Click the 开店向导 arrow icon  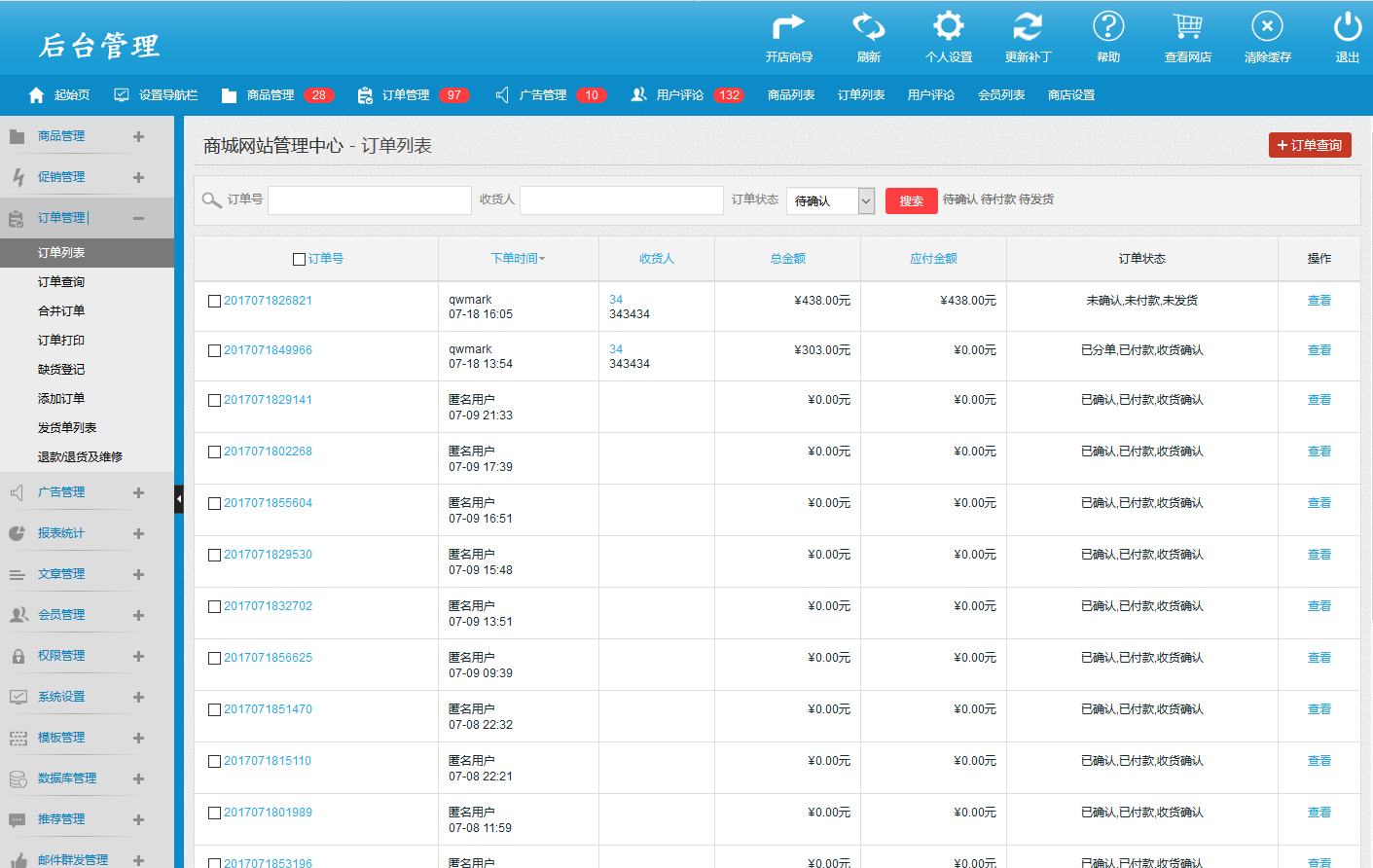[x=788, y=26]
